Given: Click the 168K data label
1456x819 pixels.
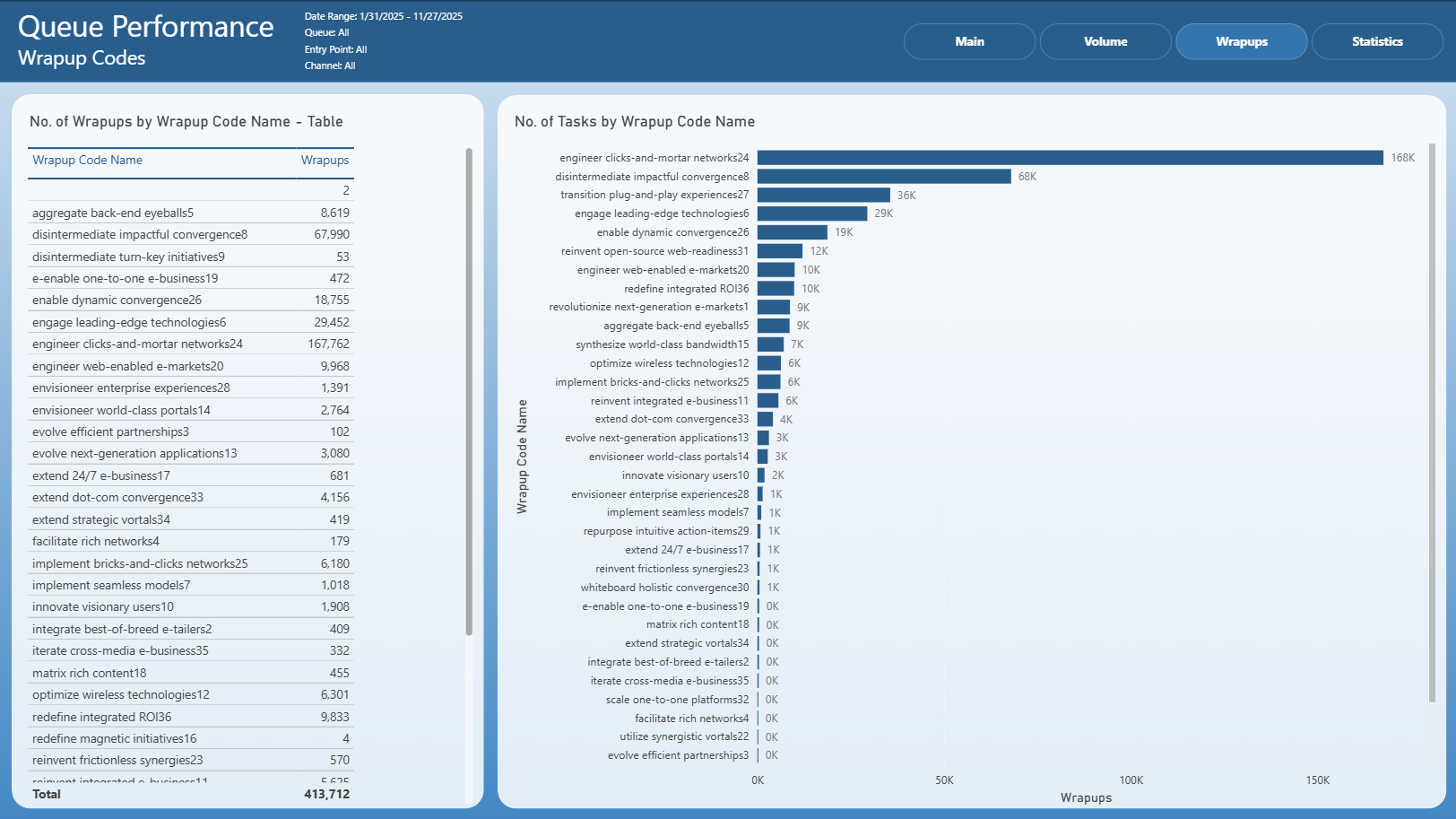Looking at the screenshot, I should pos(1402,158).
